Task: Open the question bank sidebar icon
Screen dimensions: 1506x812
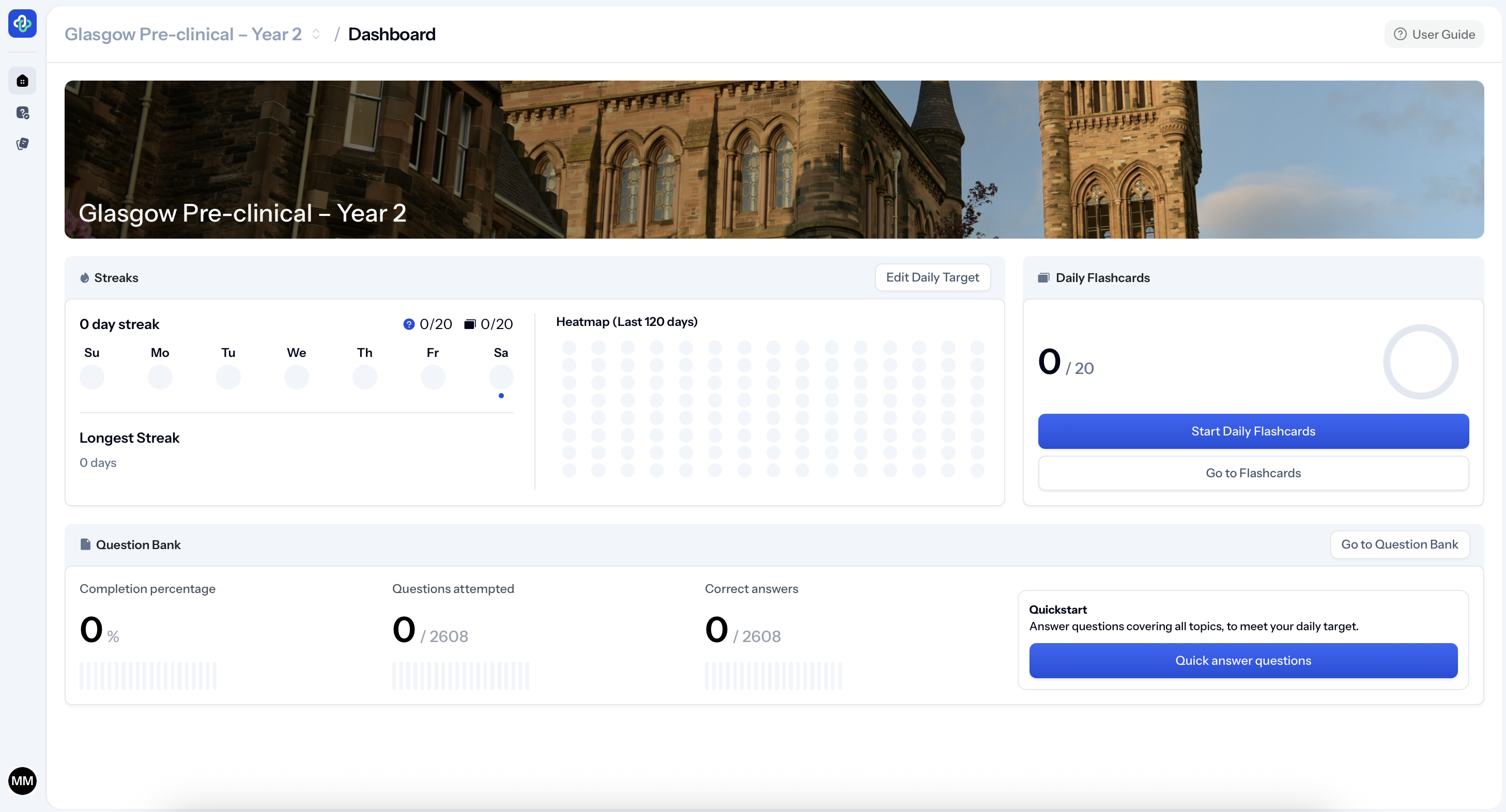Action: 22,112
